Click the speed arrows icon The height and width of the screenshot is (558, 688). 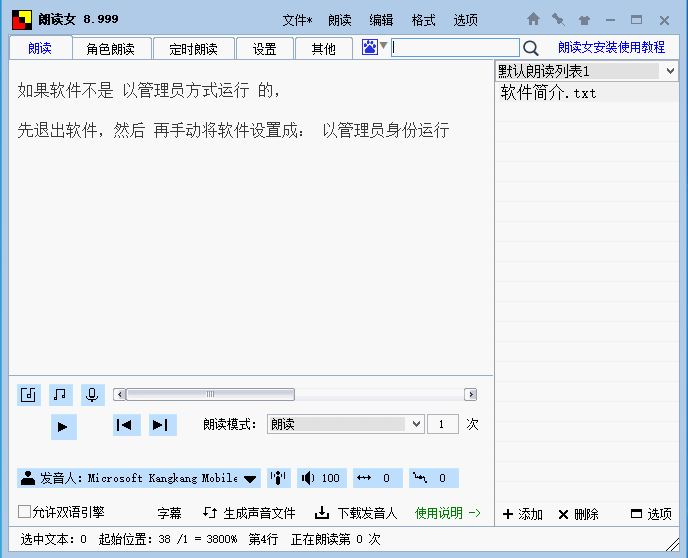click(x=364, y=478)
